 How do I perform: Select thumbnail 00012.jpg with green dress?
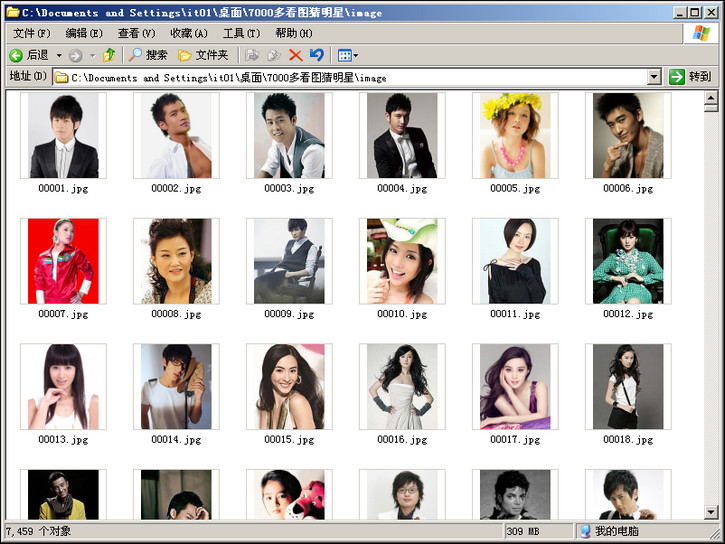[x=628, y=261]
